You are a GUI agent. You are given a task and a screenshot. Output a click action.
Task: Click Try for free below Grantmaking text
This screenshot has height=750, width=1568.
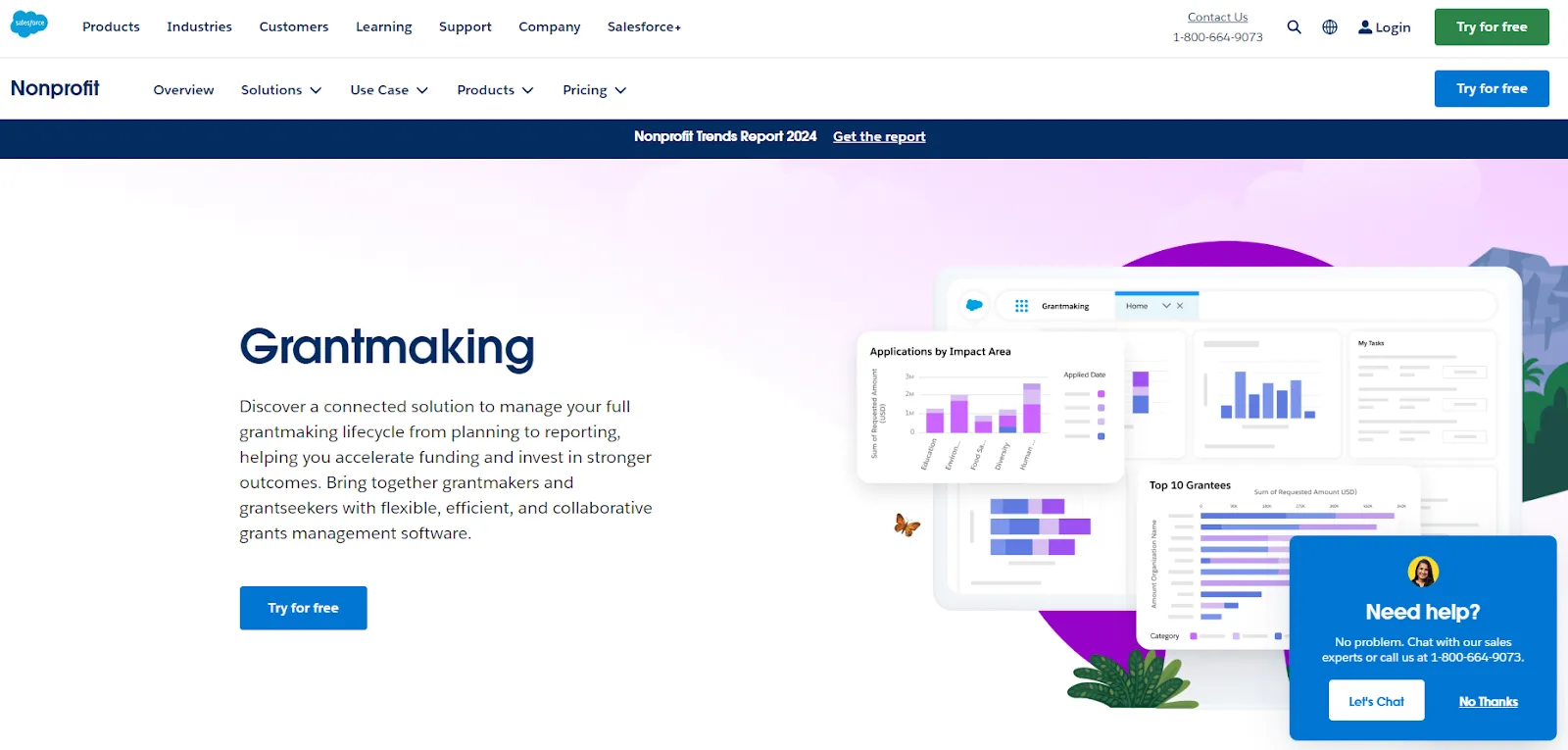303,608
